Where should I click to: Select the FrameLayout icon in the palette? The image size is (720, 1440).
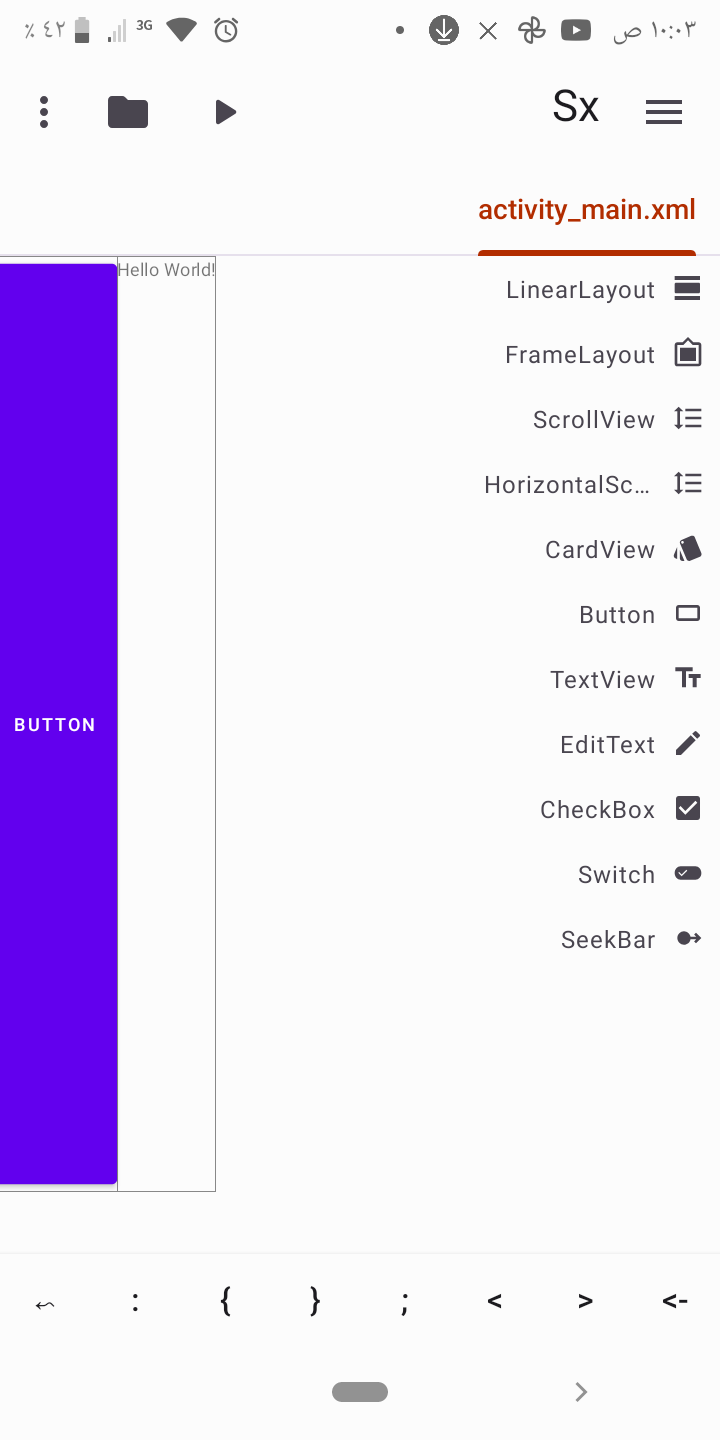tap(687, 353)
